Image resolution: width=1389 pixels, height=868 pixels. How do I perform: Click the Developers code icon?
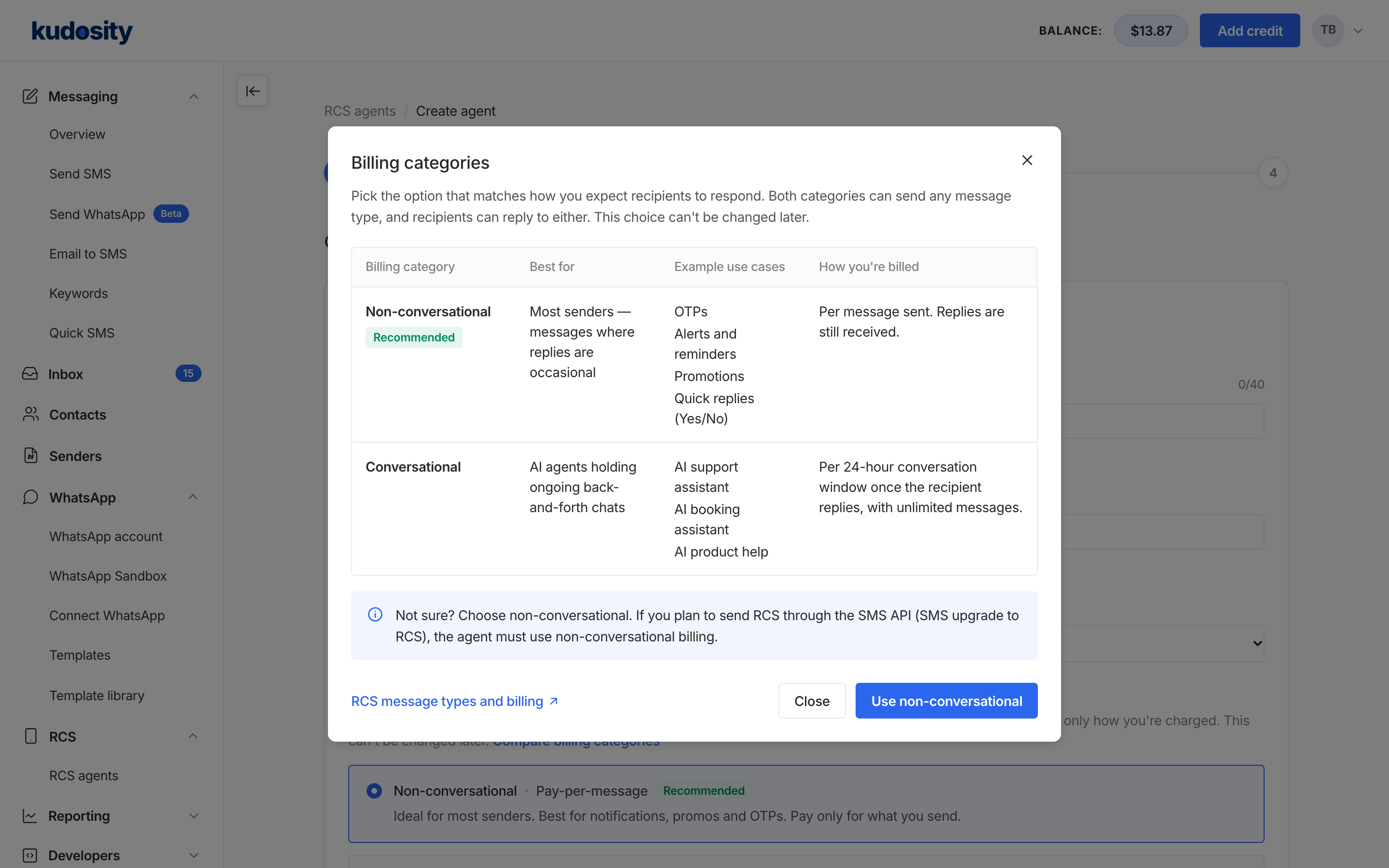coord(30,855)
